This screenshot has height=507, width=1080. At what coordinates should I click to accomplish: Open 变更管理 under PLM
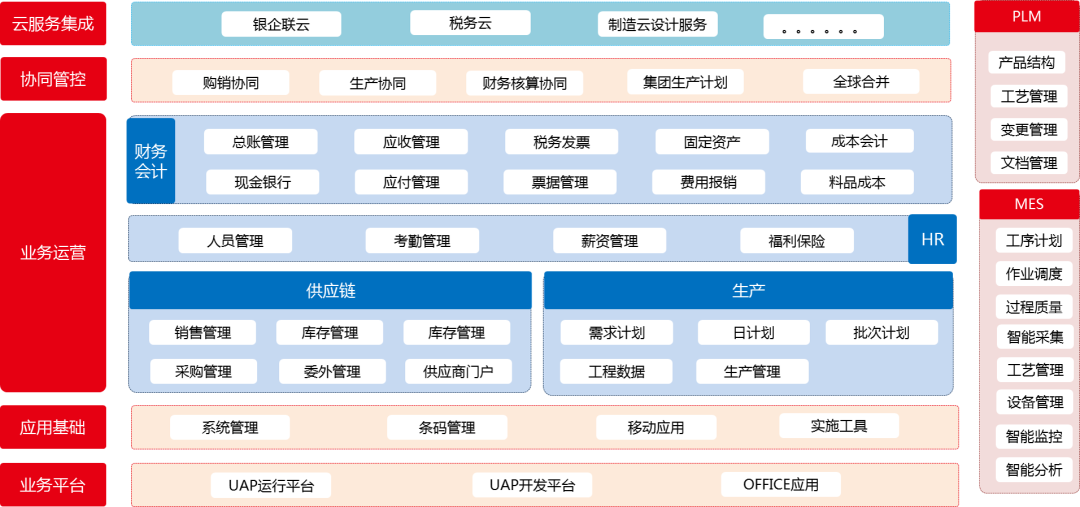click(1029, 130)
